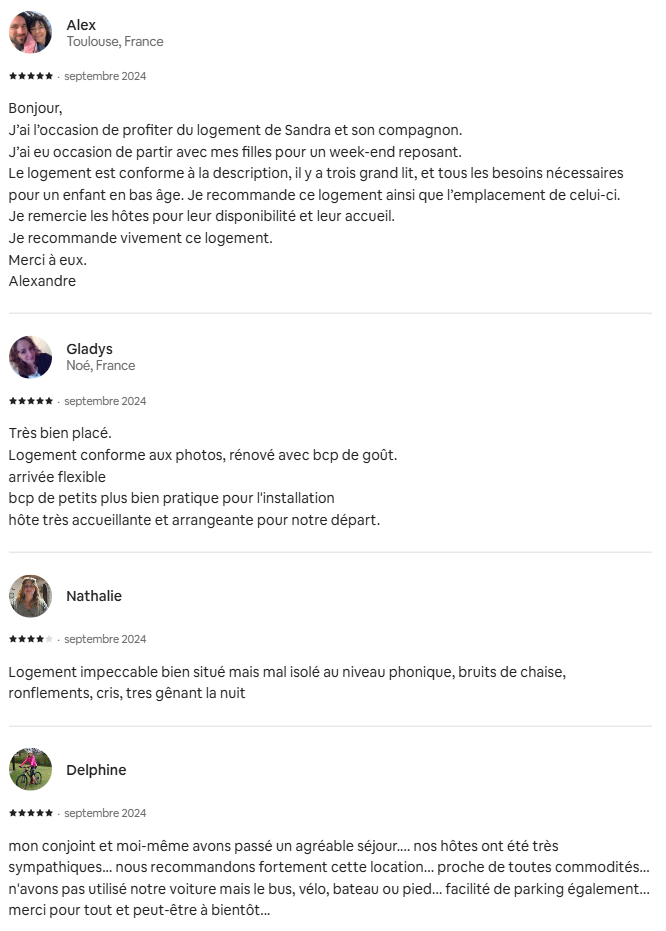Click the Toulouse, France location text
The image size is (666, 931).
[115, 42]
